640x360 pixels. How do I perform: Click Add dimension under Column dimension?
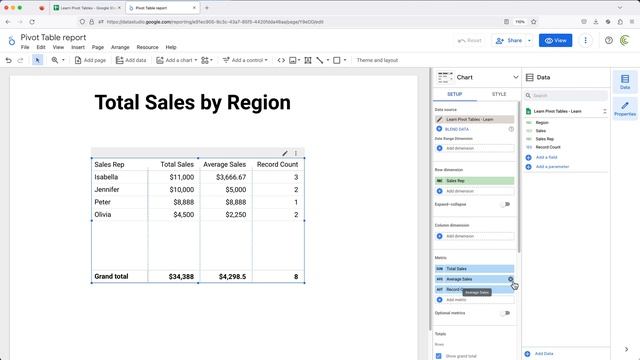coord(474,236)
